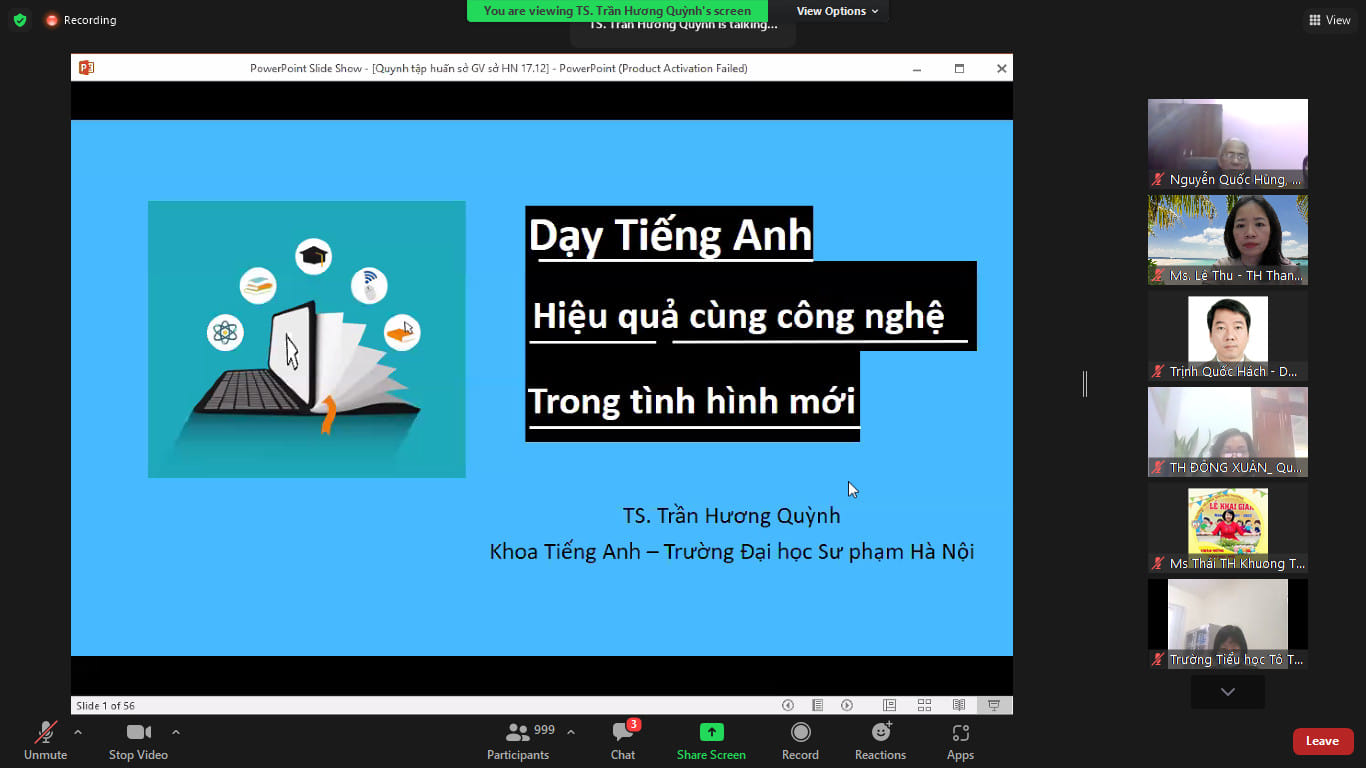Viewport: 1366px width, 768px height.
Task: Click the green encryption shield icon
Action: 20,20
